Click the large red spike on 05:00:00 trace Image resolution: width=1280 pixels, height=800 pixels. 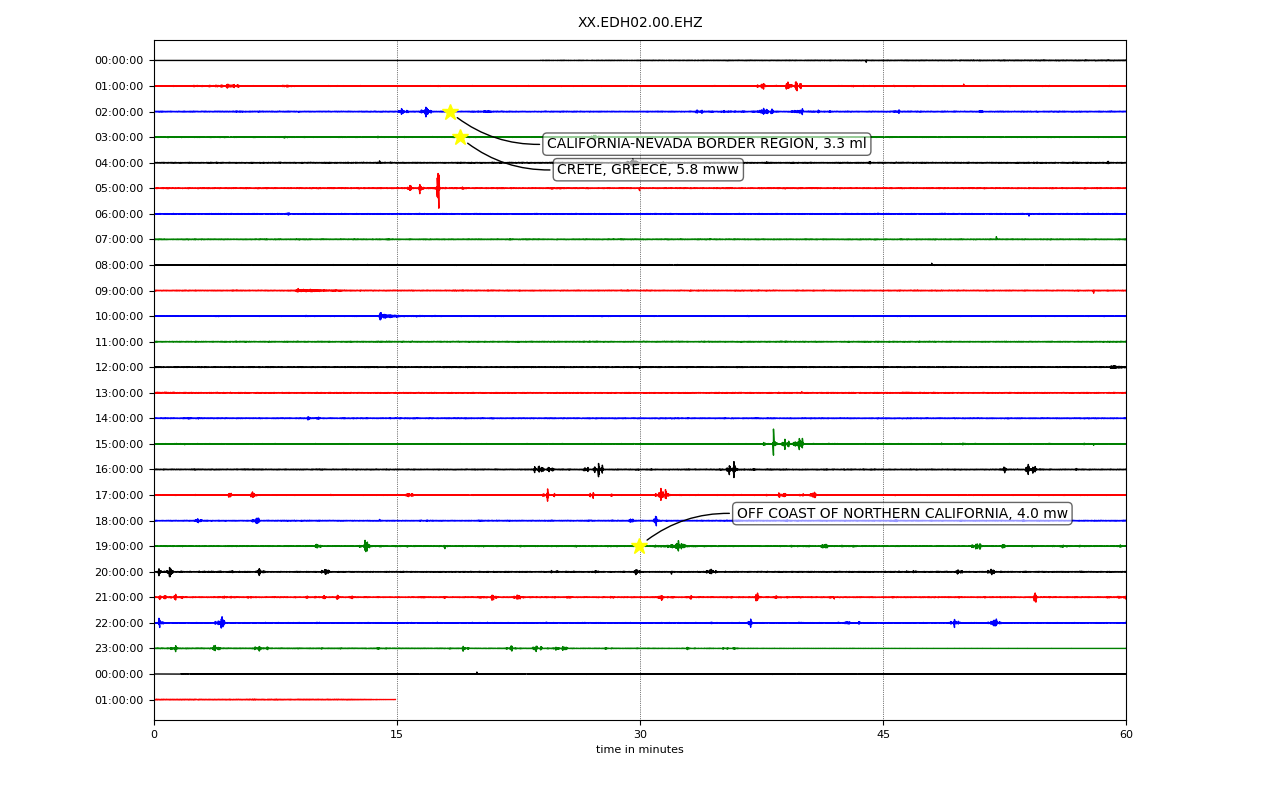[438, 189]
